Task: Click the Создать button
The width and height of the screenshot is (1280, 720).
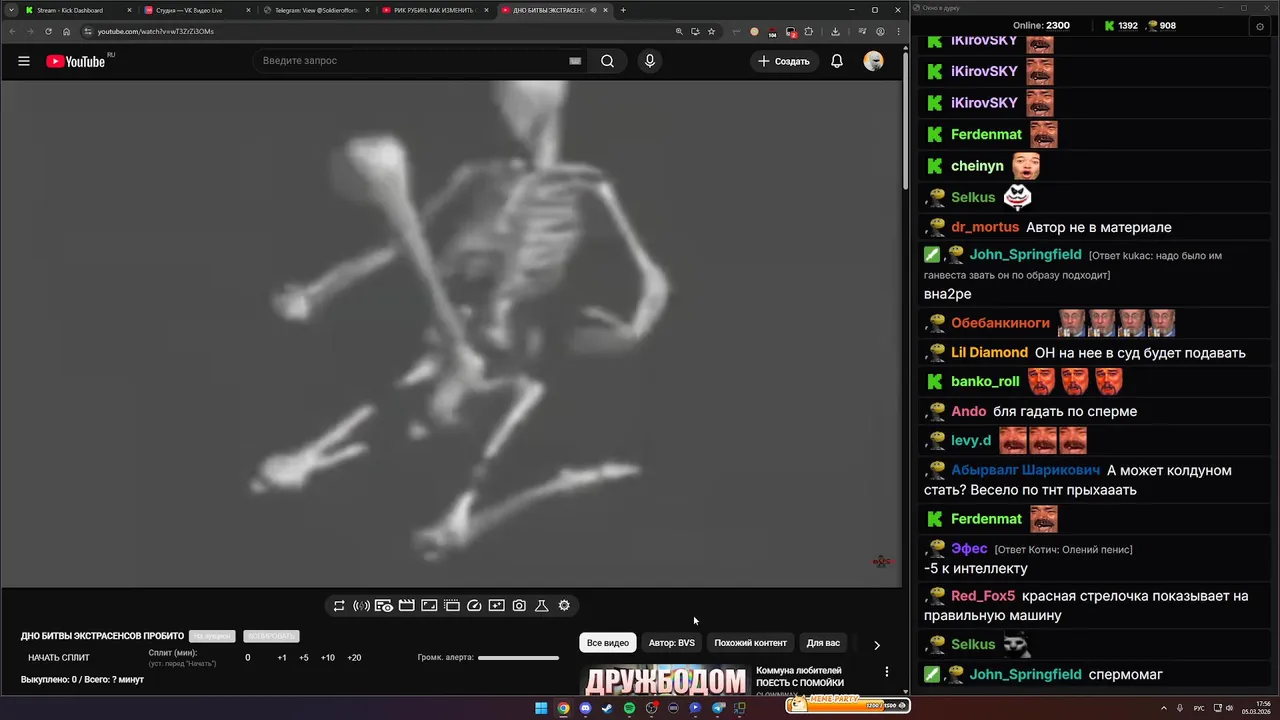Action: (x=784, y=61)
